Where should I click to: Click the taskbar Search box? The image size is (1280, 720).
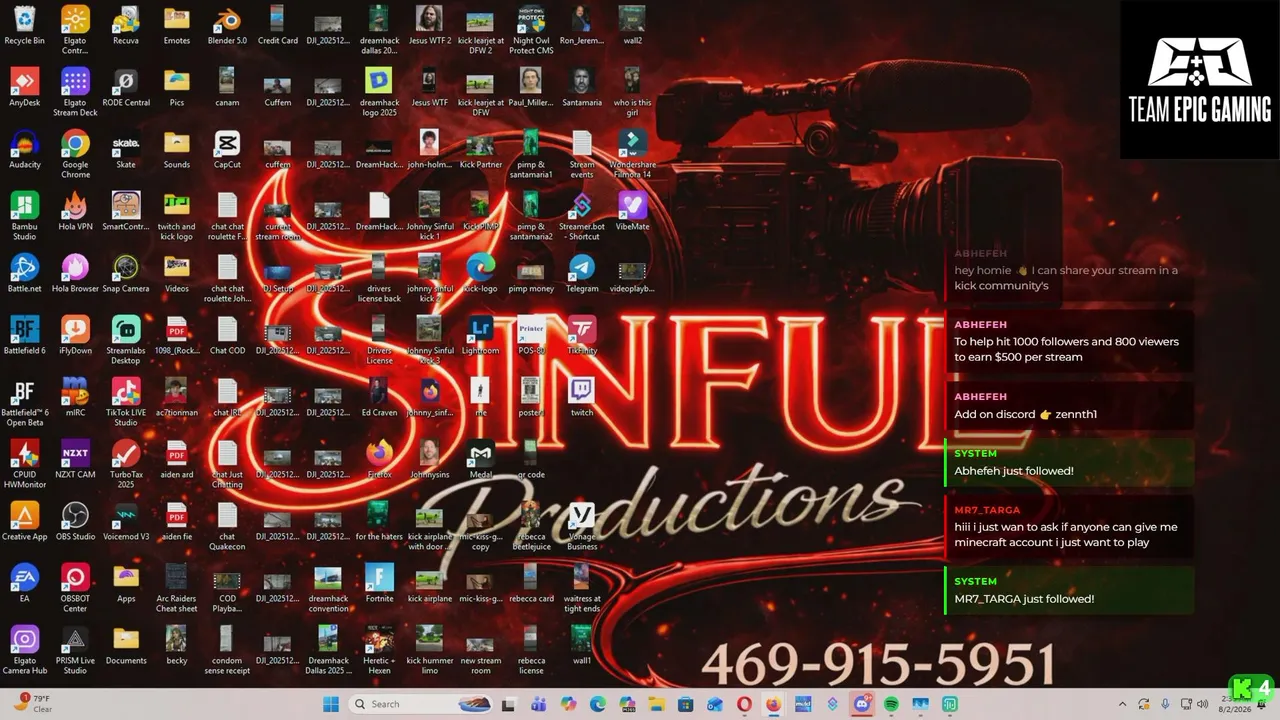[421, 704]
